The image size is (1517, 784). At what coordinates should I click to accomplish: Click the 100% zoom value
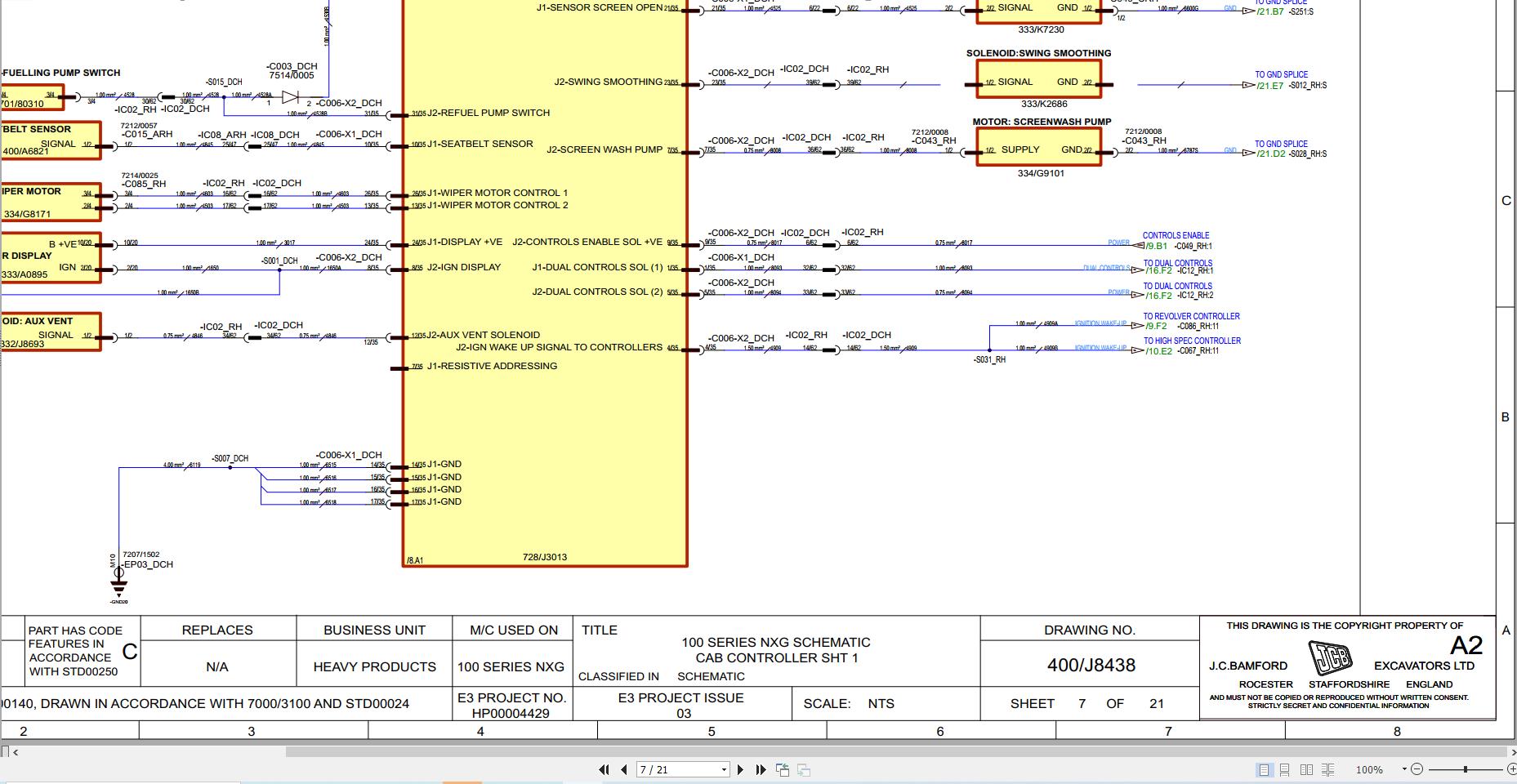(1369, 769)
